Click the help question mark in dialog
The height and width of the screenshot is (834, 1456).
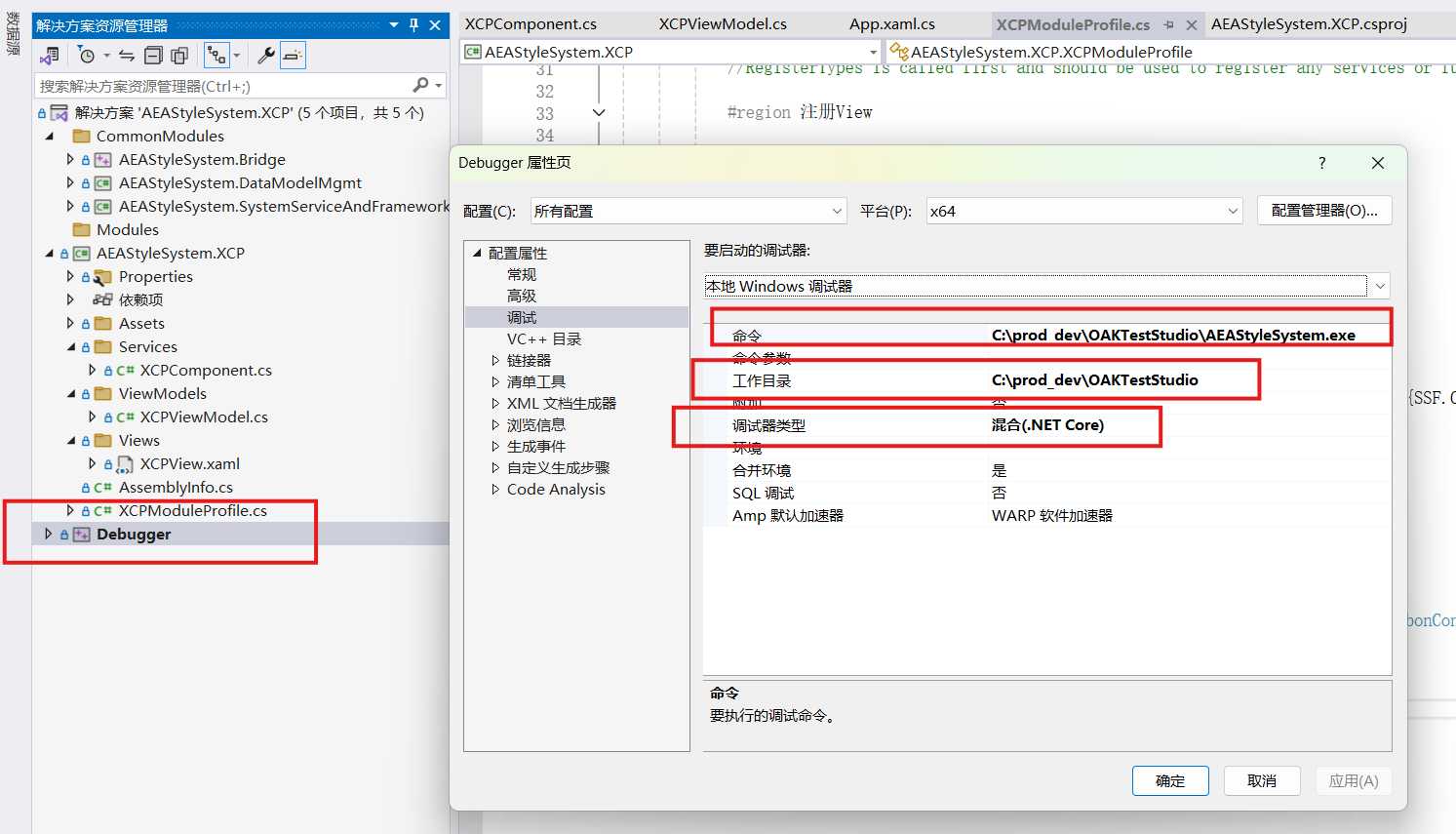tap(1321, 163)
